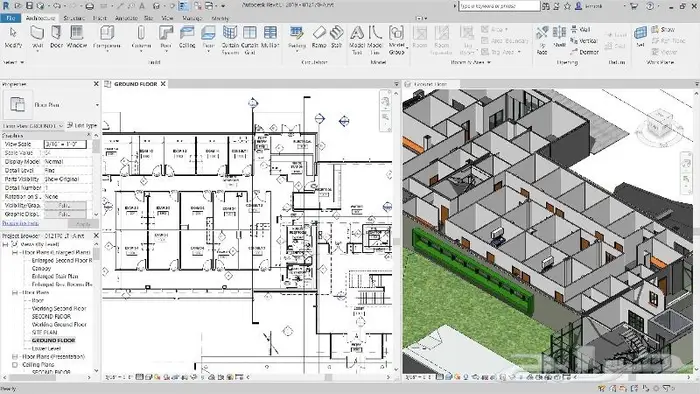
Task: Select the Model Group tool
Action: pos(396,39)
